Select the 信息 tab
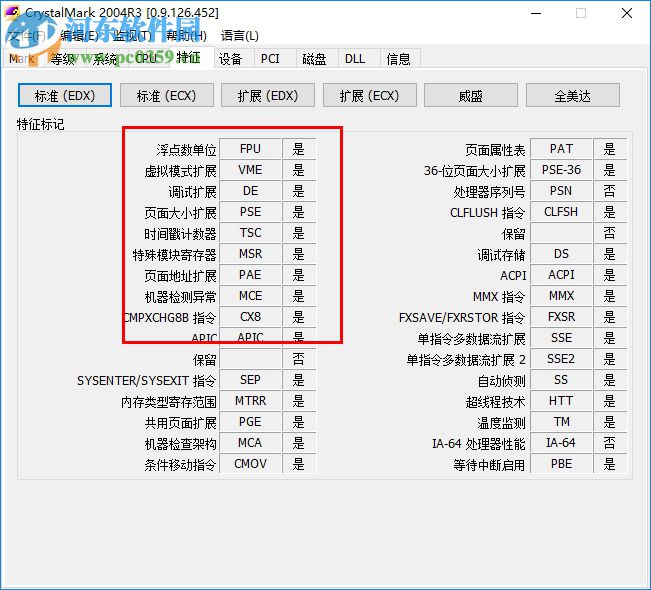651x590 pixels. tap(398, 59)
